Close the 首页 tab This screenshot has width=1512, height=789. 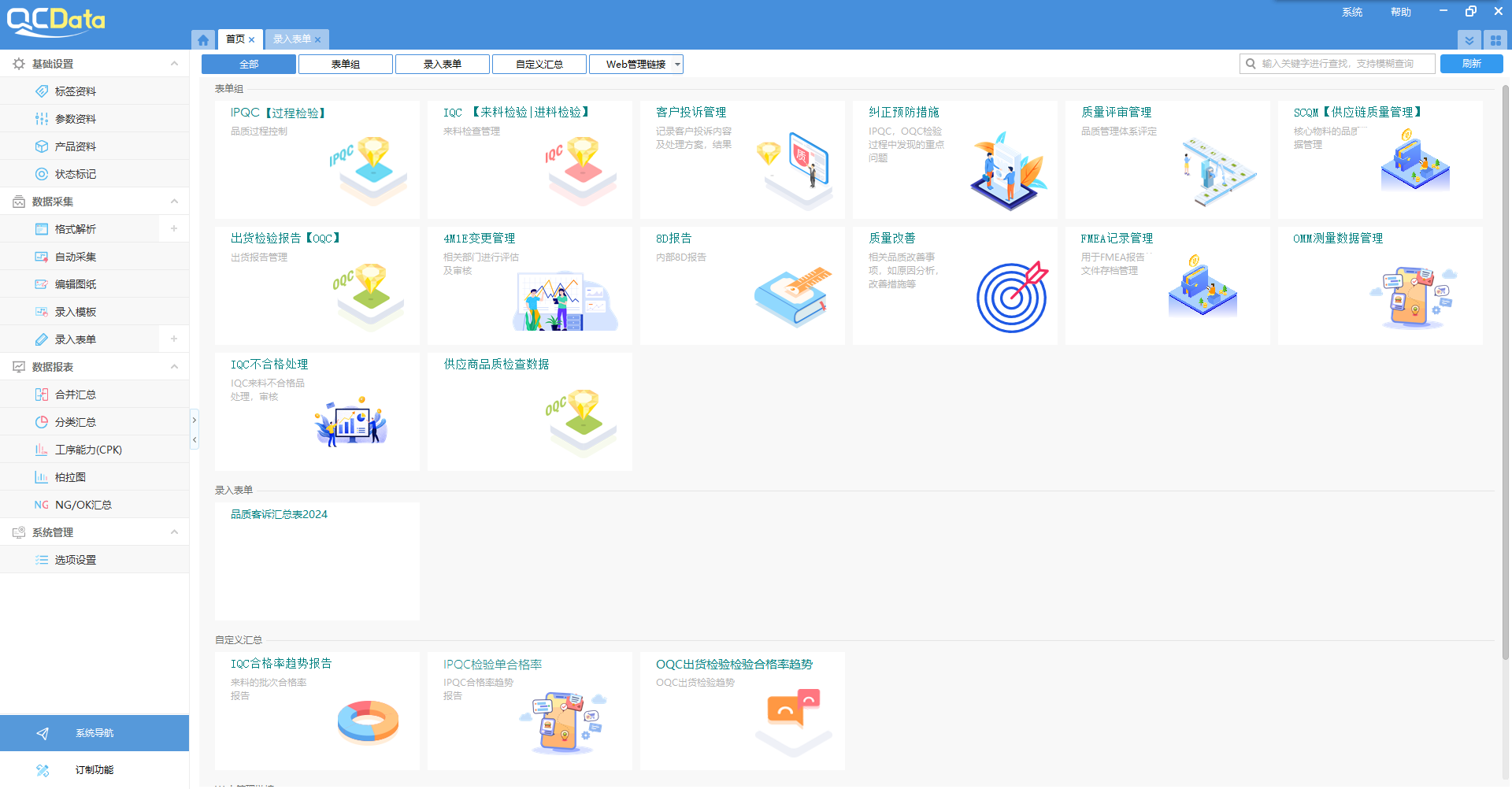252,39
